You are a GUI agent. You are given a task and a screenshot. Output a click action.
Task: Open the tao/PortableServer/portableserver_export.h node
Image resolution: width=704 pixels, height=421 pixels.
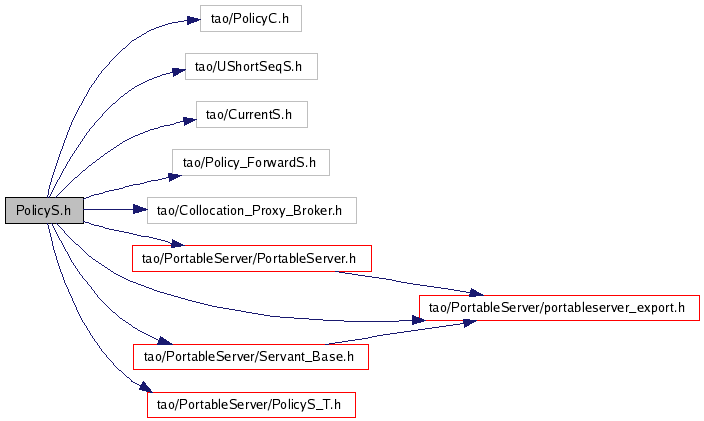click(x=557, y=307)
